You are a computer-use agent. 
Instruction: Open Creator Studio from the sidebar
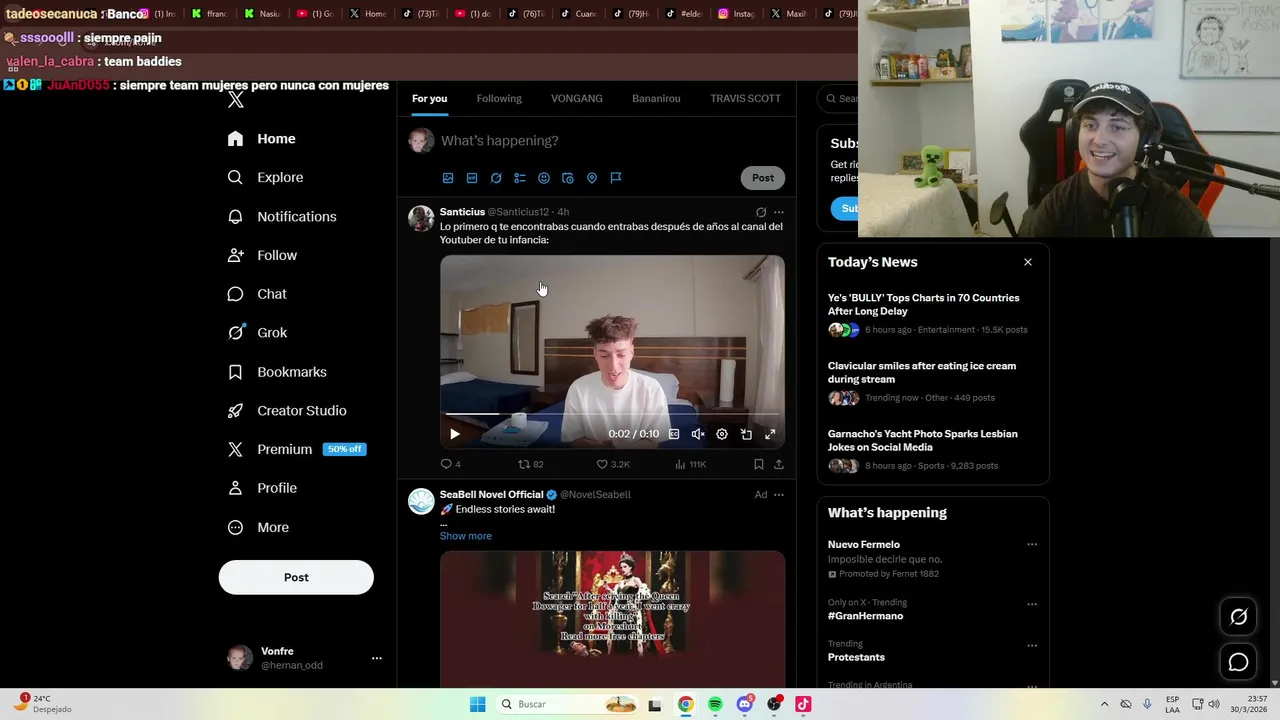pos(288,411)
